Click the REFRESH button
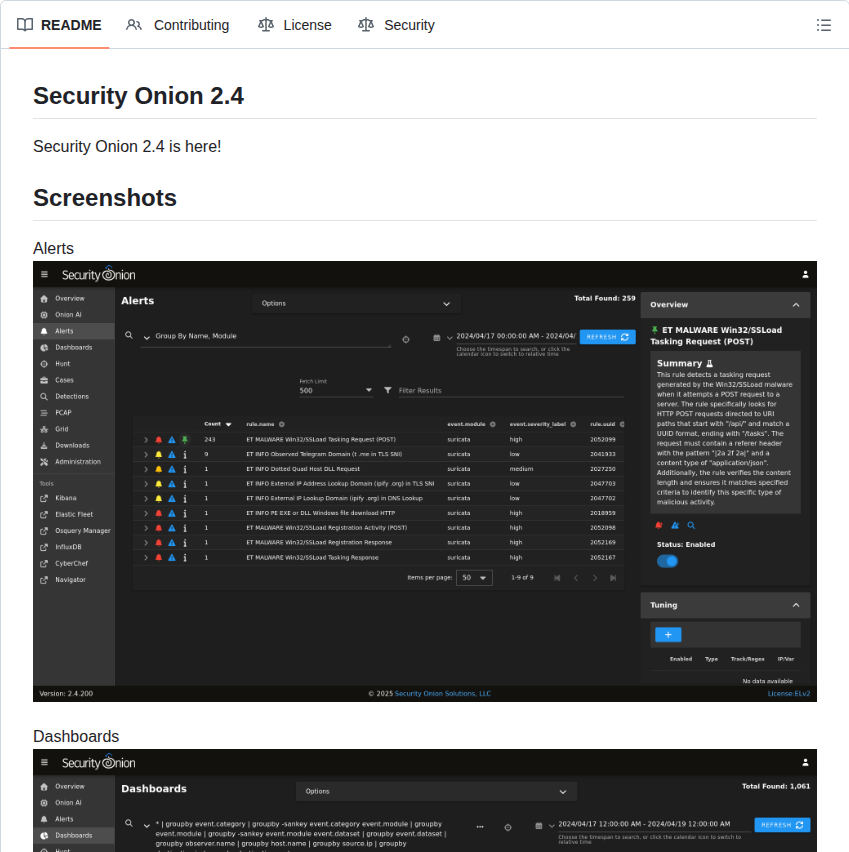The width and height of the screenshot is (849, 852). [x=607, y=337]
